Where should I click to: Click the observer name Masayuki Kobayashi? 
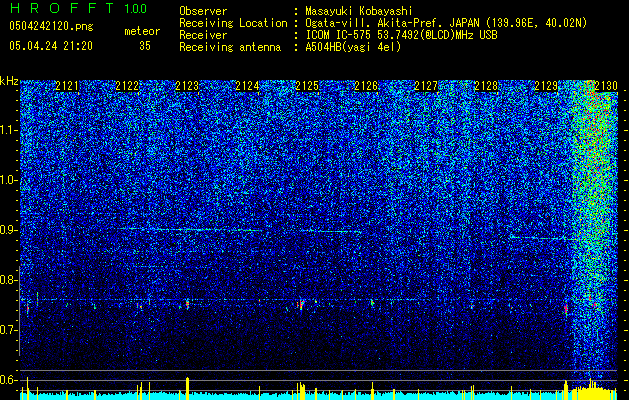(359, 11)
